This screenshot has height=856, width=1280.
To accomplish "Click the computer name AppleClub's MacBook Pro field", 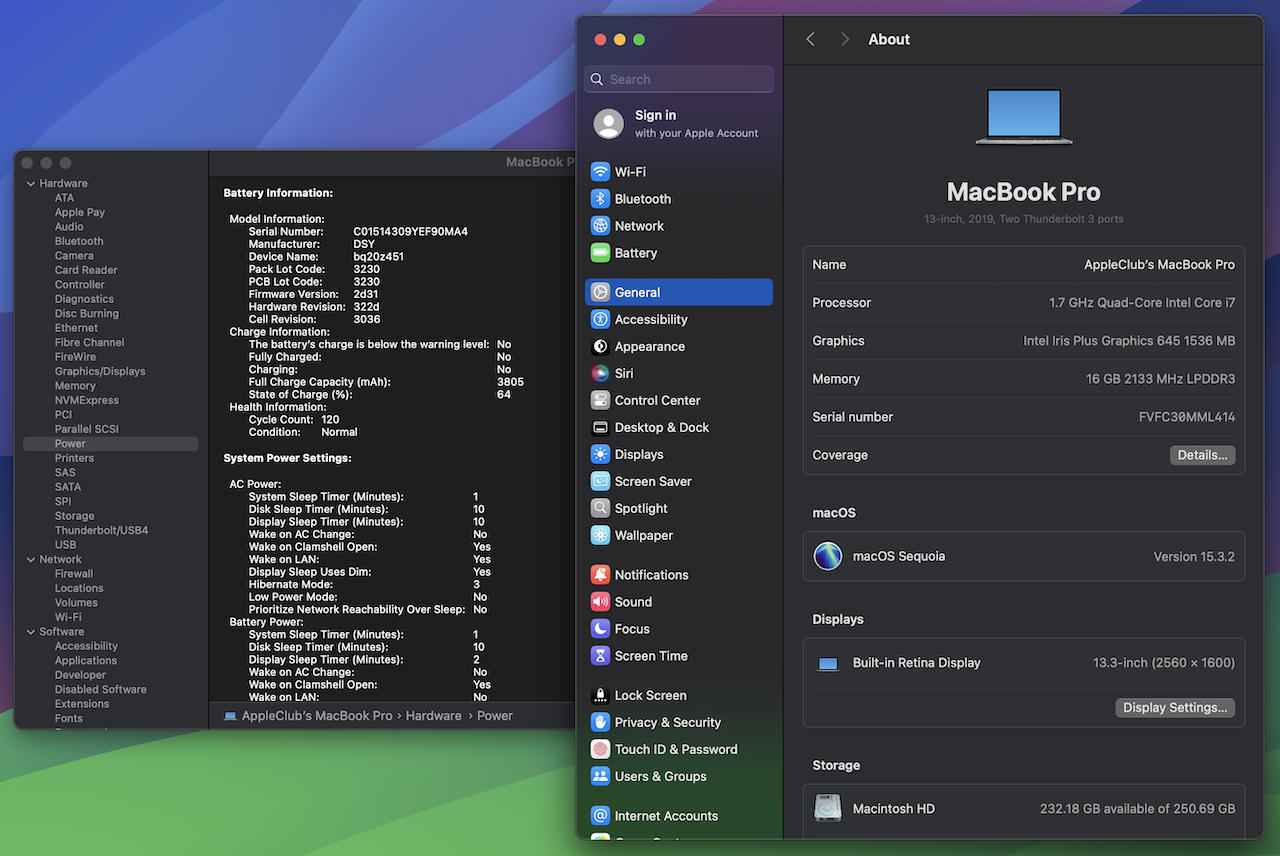I will click(1159, 265).
